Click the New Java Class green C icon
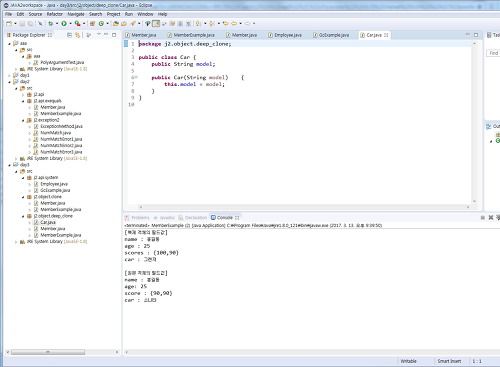 (101, 23)
